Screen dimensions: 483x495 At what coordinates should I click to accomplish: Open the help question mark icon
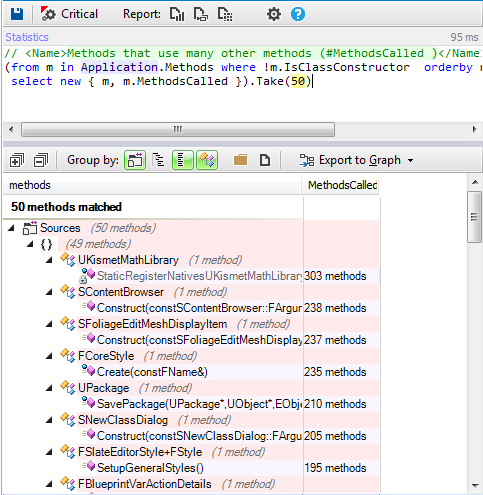298,14
